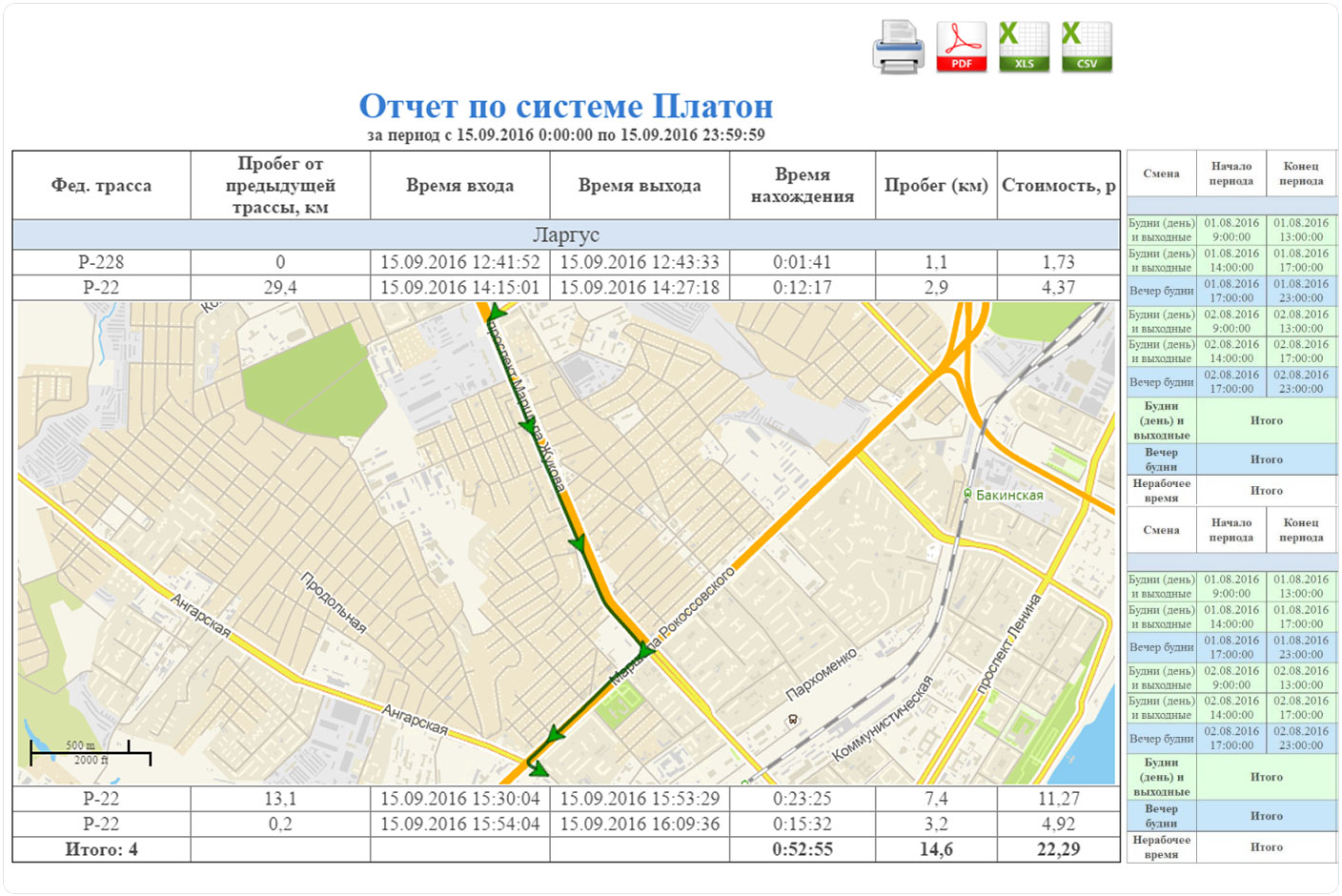1342x896 pixels.
Task: Click the 'Итого: 4' total cell
Action: tap(101, 849)
